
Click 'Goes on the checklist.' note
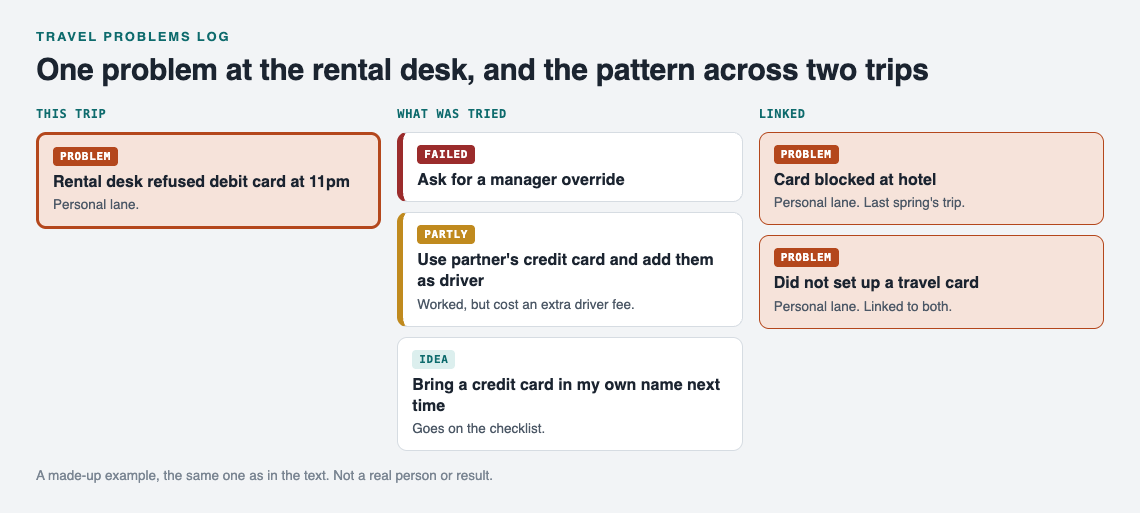(478, 428)
